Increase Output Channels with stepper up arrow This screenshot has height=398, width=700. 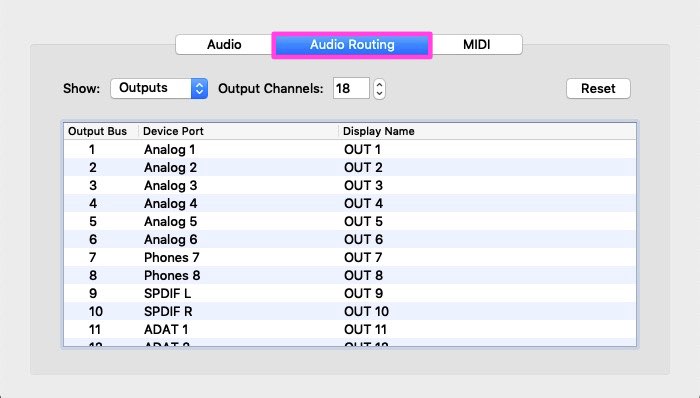tap(379, 83)
